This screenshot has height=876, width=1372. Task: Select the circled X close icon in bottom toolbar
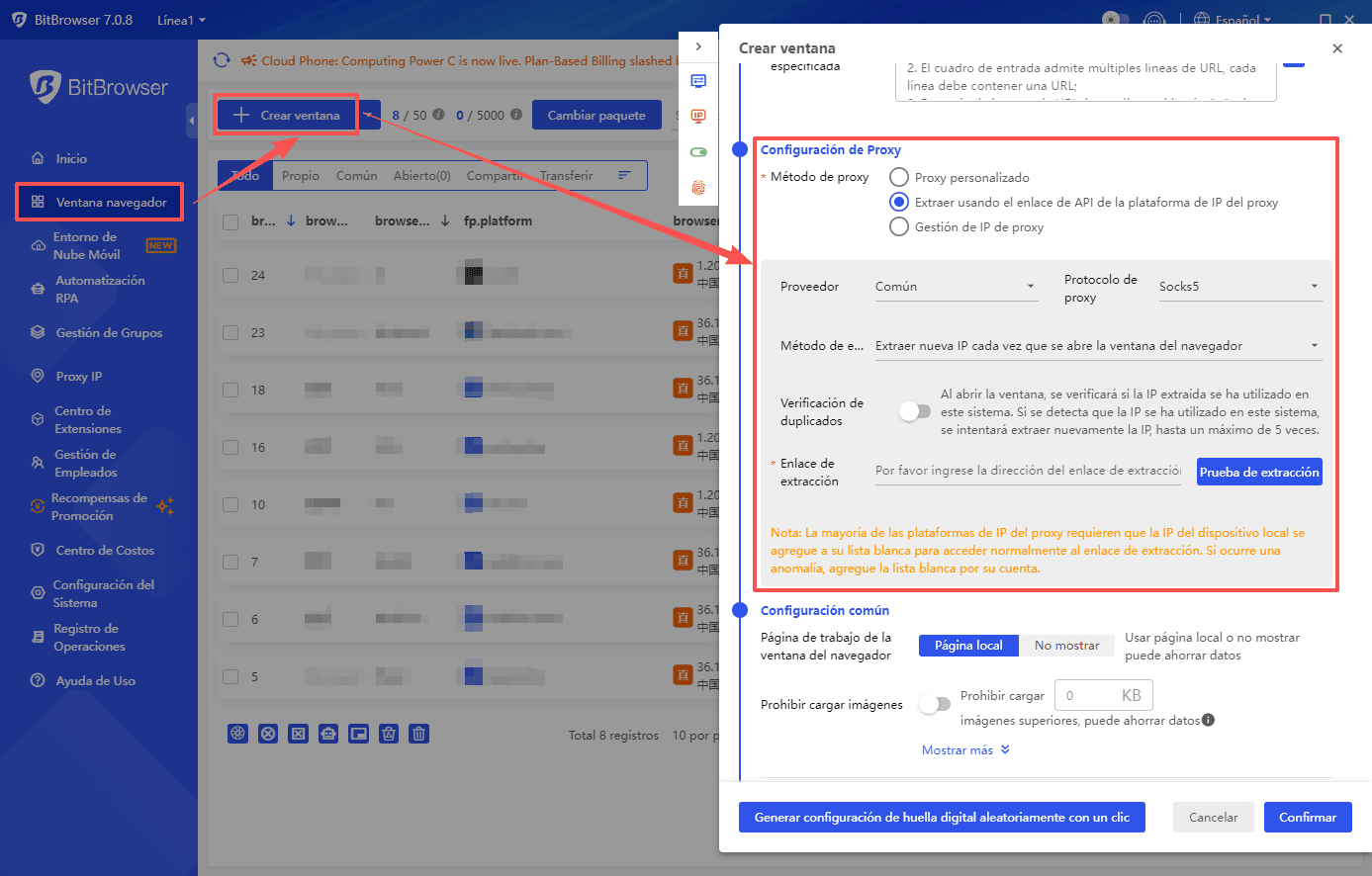(x=268, y=734)
